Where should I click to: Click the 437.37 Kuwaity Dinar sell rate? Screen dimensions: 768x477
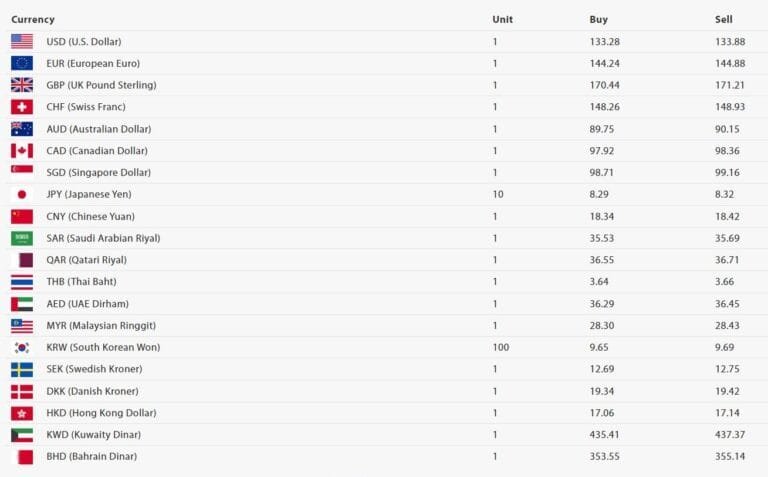pos(731,435)
